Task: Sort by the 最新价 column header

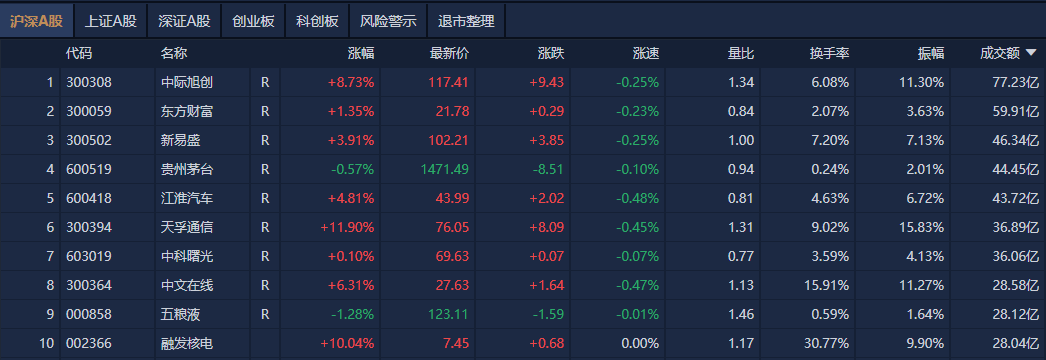Action: 450,54
